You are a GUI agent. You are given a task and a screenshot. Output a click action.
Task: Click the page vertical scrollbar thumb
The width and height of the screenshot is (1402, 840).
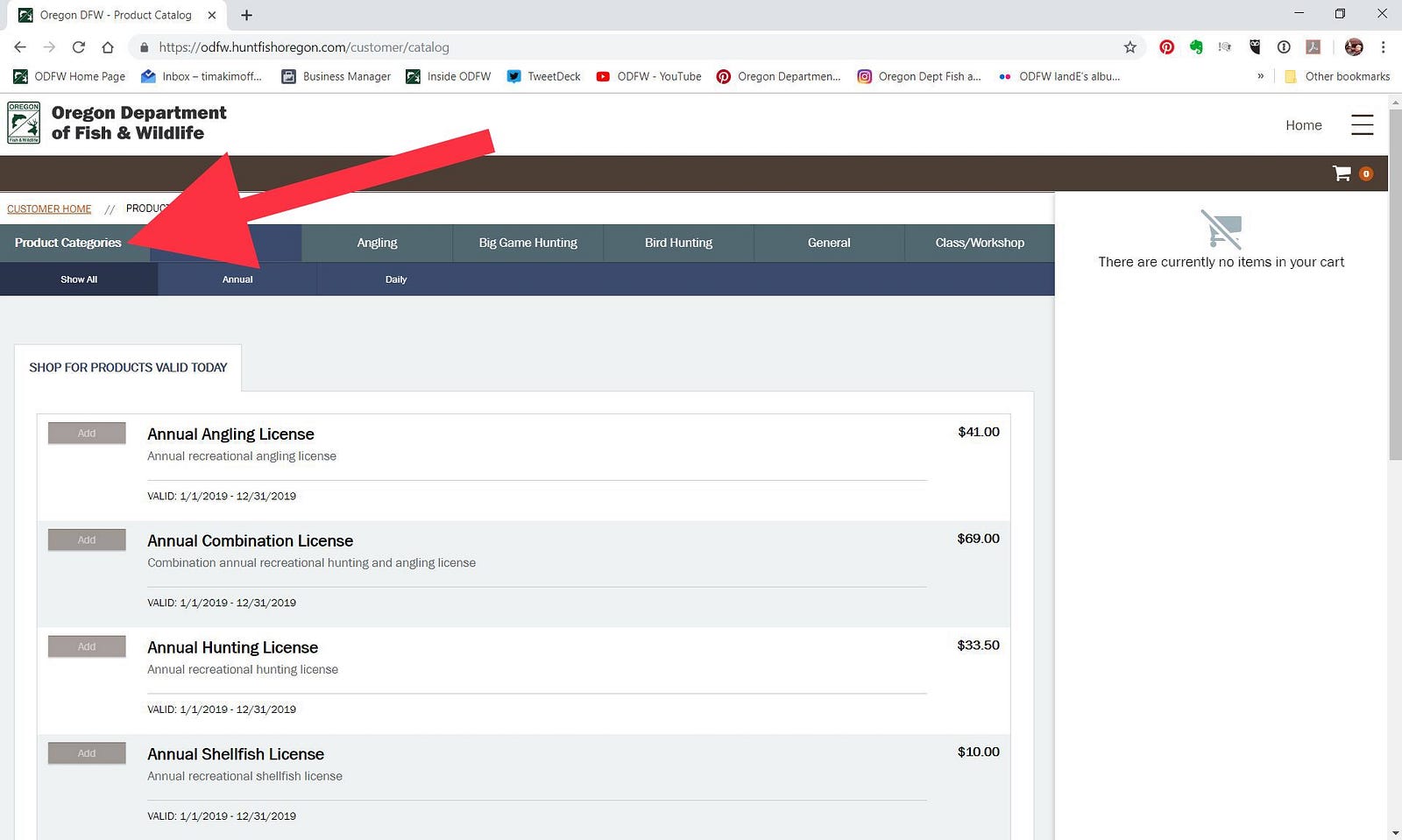[x=1395, y=285]
